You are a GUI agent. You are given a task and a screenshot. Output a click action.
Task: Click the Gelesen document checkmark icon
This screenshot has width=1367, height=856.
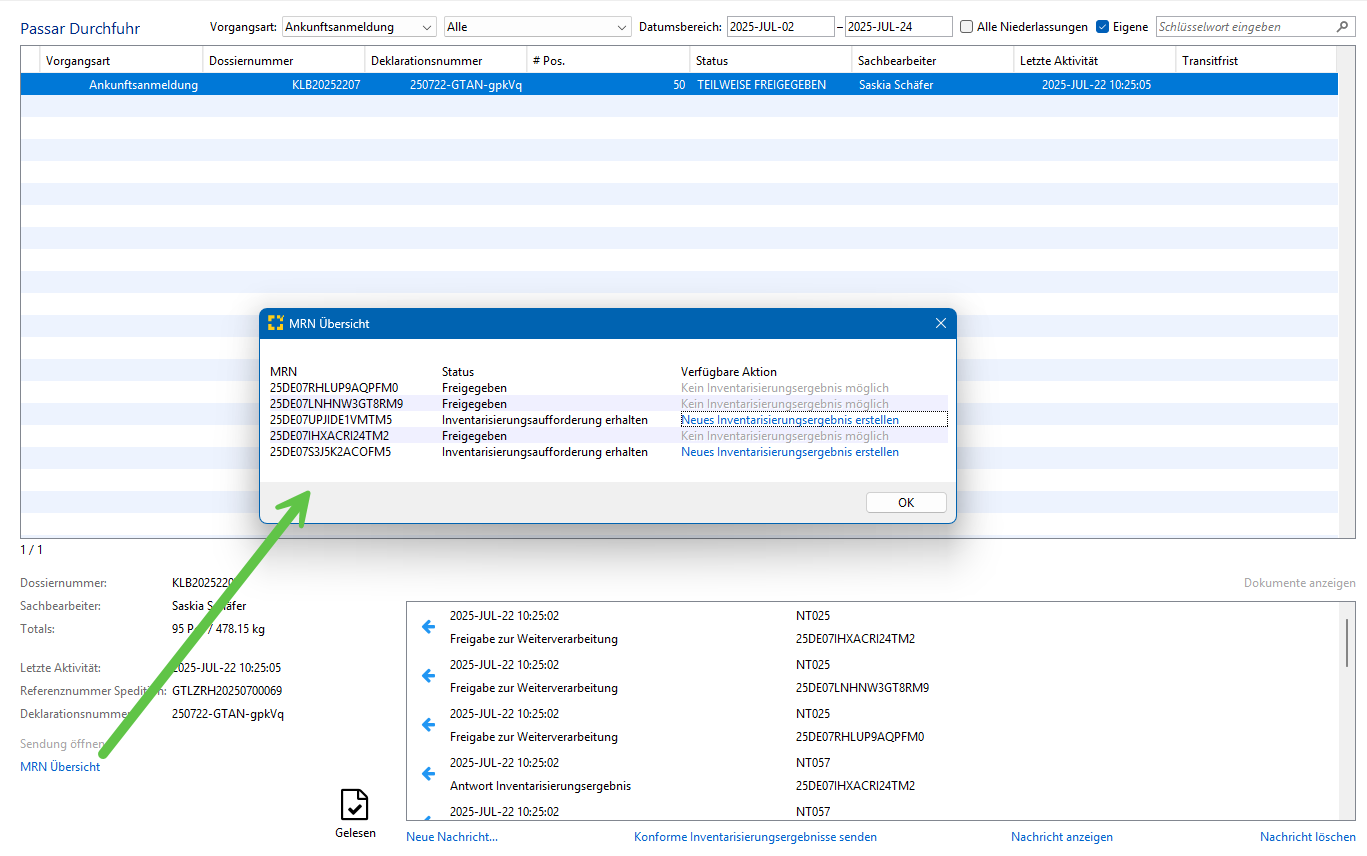355,805
